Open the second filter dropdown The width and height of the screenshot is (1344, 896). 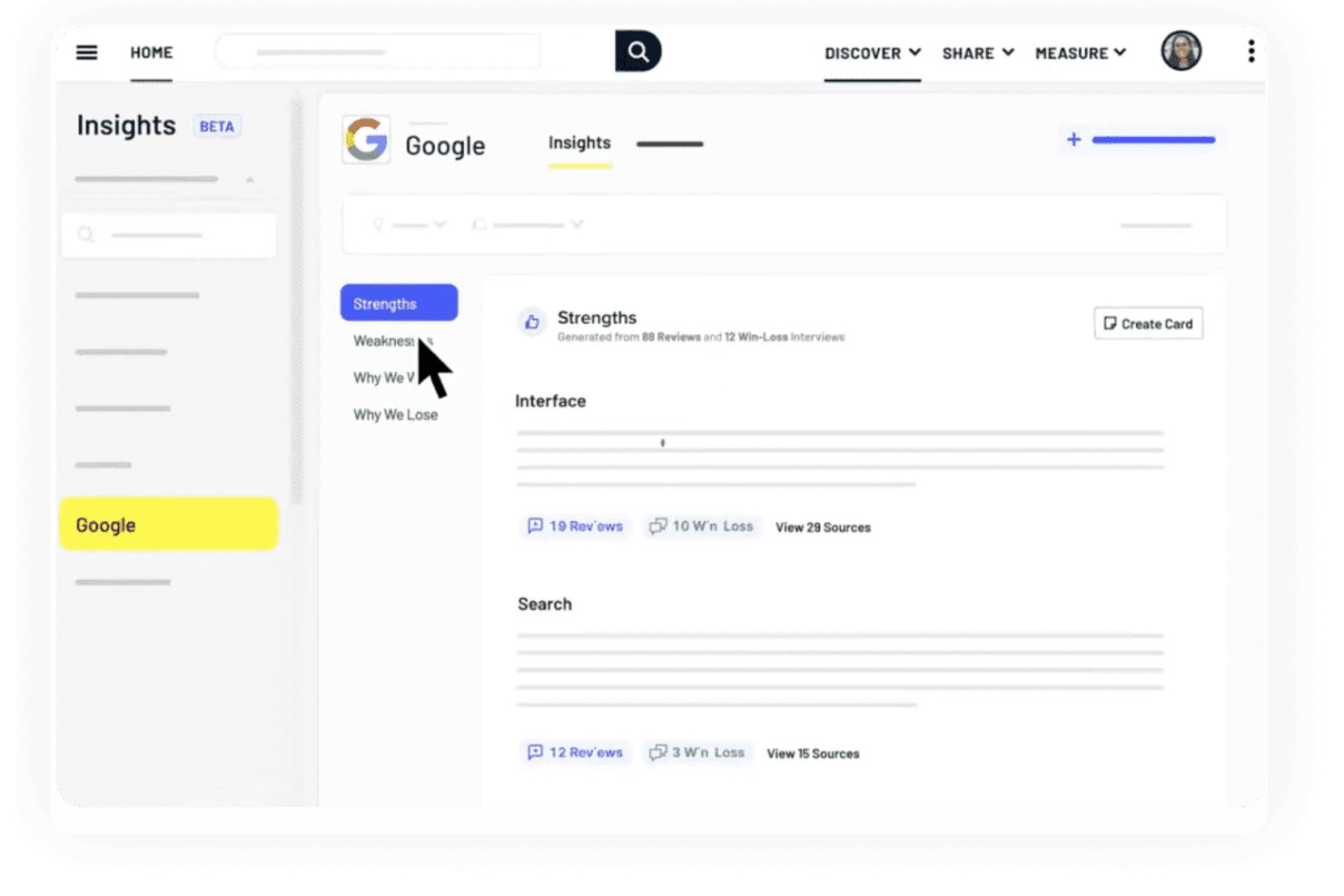point(527,224)
